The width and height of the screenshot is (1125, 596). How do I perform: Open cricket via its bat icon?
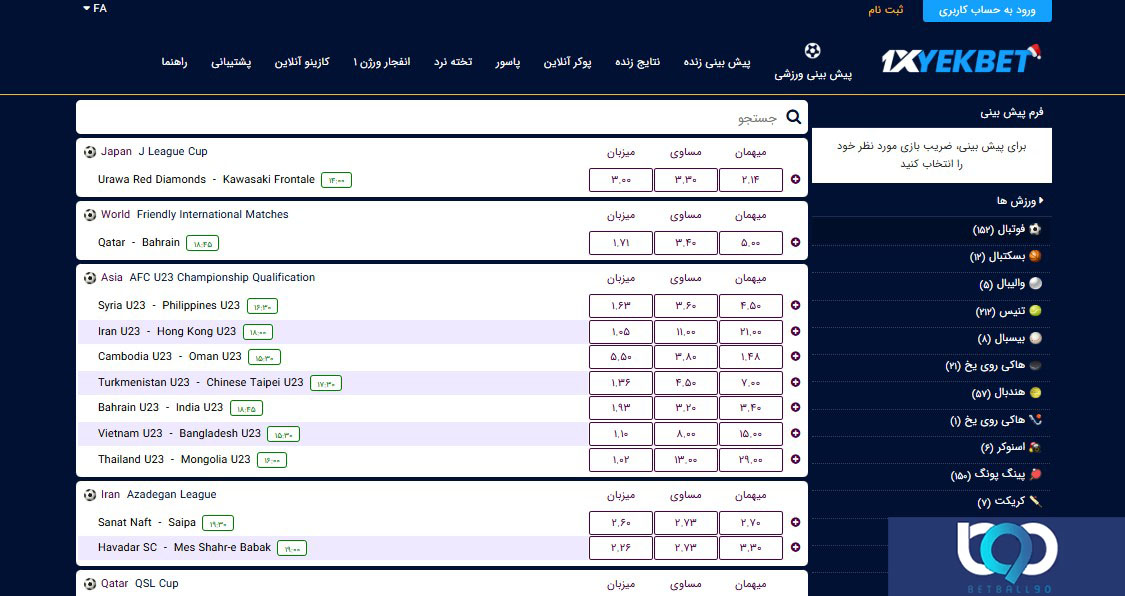[x=1035, y=501]
